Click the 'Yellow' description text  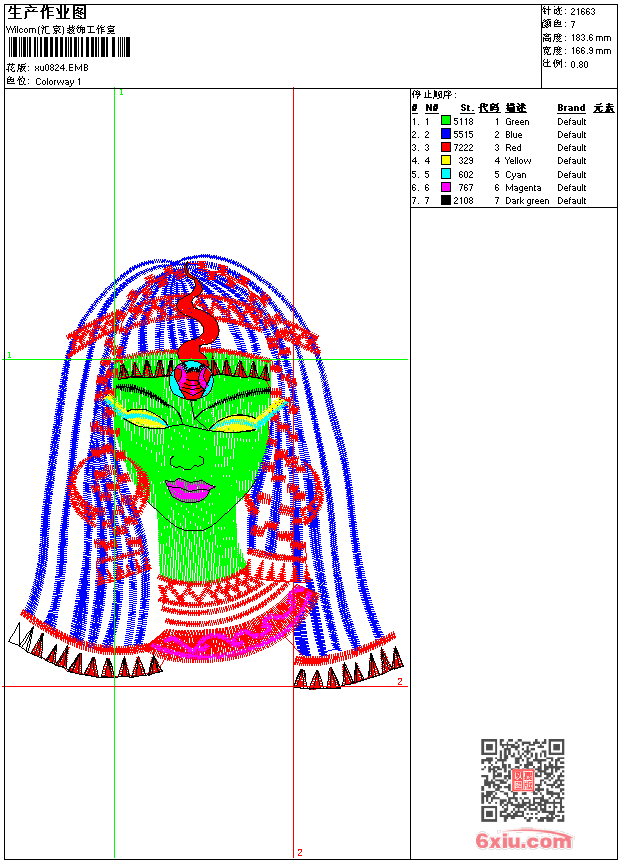[x=518, y=161]
